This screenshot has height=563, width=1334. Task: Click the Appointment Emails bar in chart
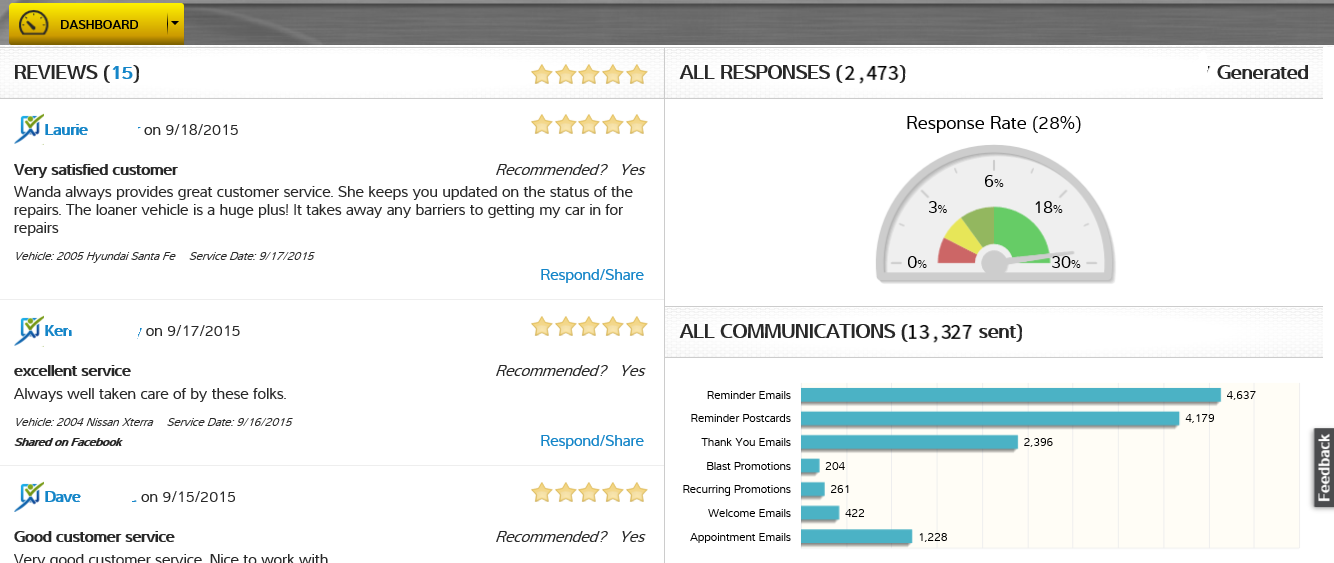click(856, 537)
